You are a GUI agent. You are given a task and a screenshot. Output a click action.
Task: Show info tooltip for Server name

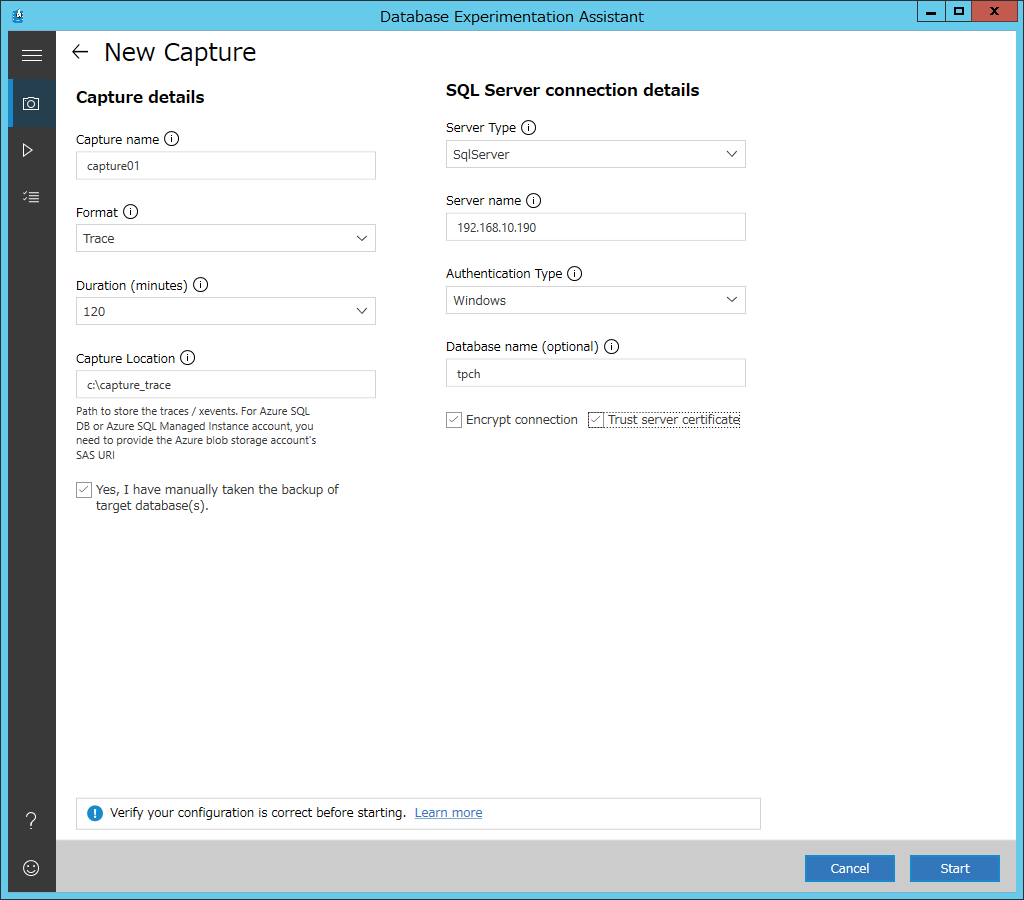534,201
